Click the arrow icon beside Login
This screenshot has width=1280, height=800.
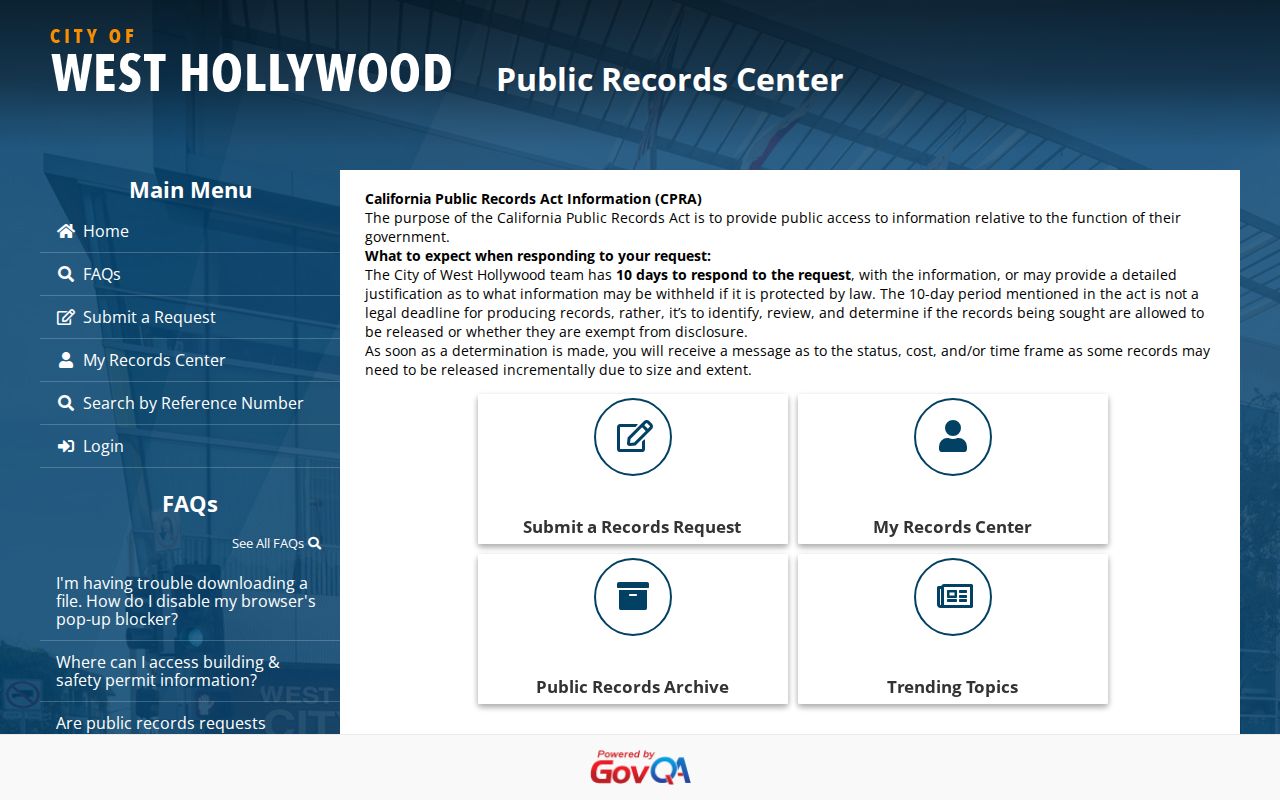point(66,446)
